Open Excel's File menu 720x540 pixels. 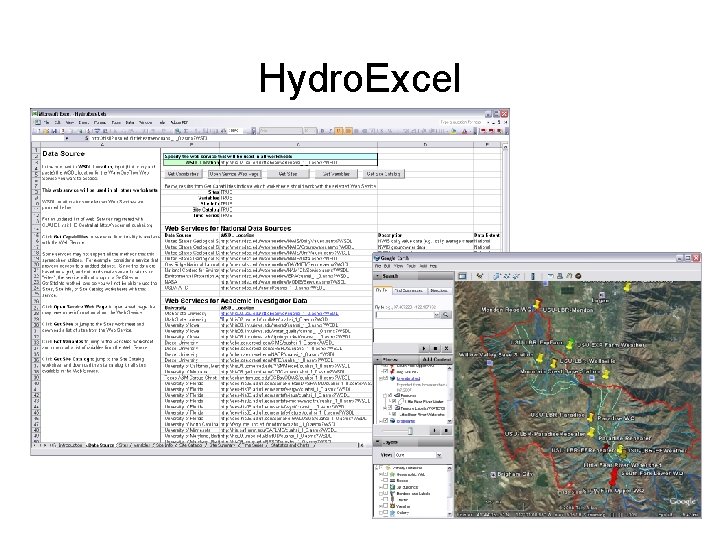click(46, 123)
